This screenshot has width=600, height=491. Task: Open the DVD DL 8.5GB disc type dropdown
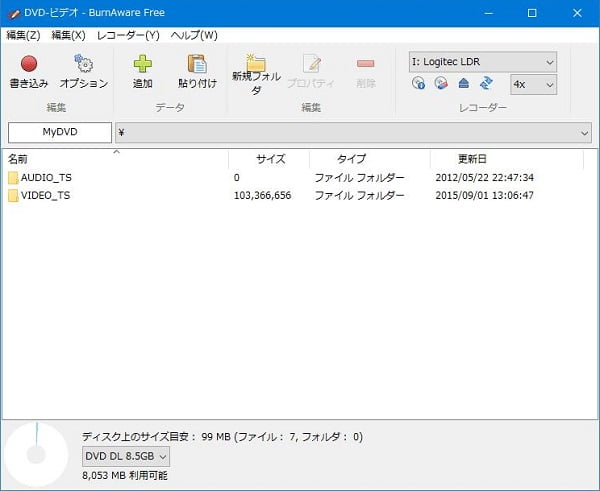[126, 456]
